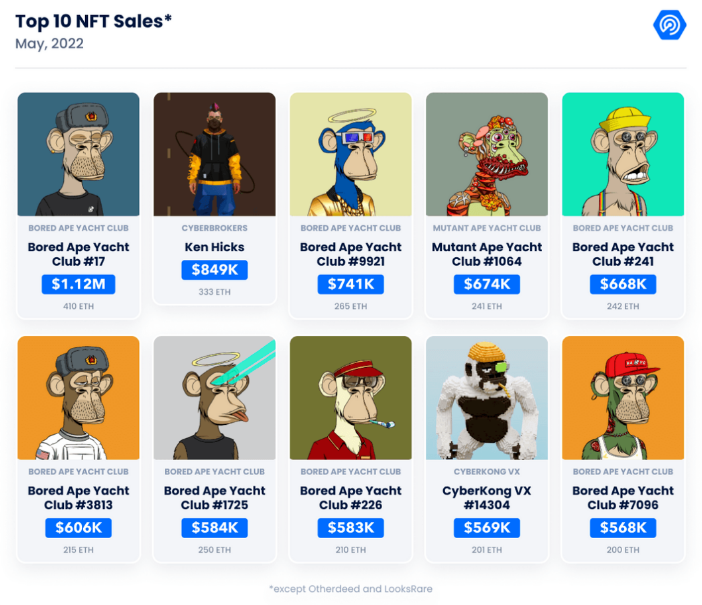This screenshot has height=605, width=702.
Task: Click the CYBERBROKERS collection label
Action: 214,228
